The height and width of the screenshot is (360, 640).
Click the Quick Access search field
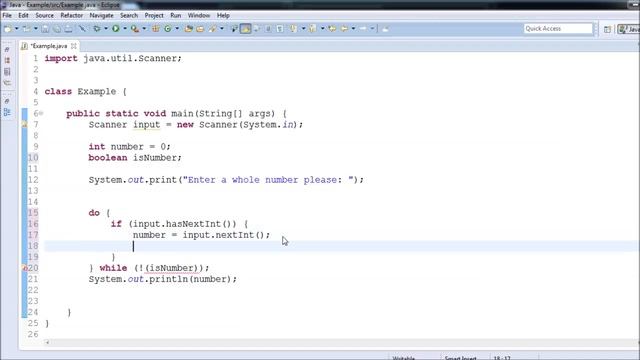[558, 29]
